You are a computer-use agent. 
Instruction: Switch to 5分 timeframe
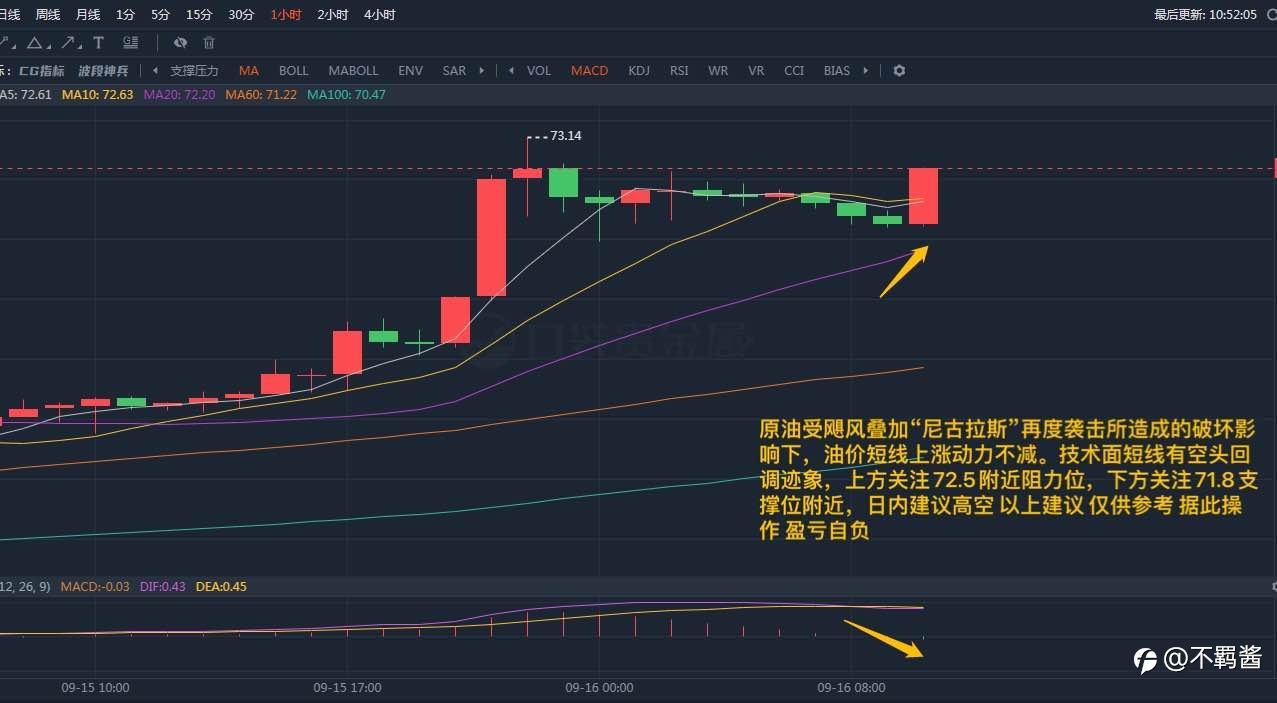pos(160,15)
